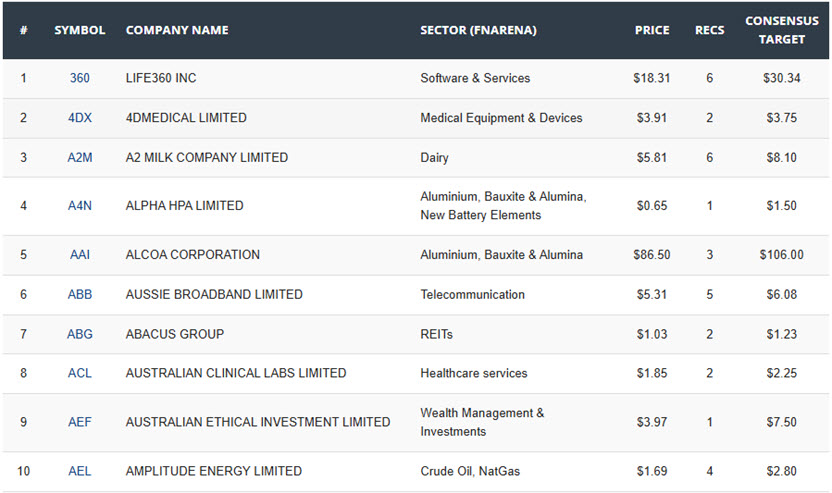Open the AAI symbol link
The width and height of the screenshot is (832, 493).
80,255
